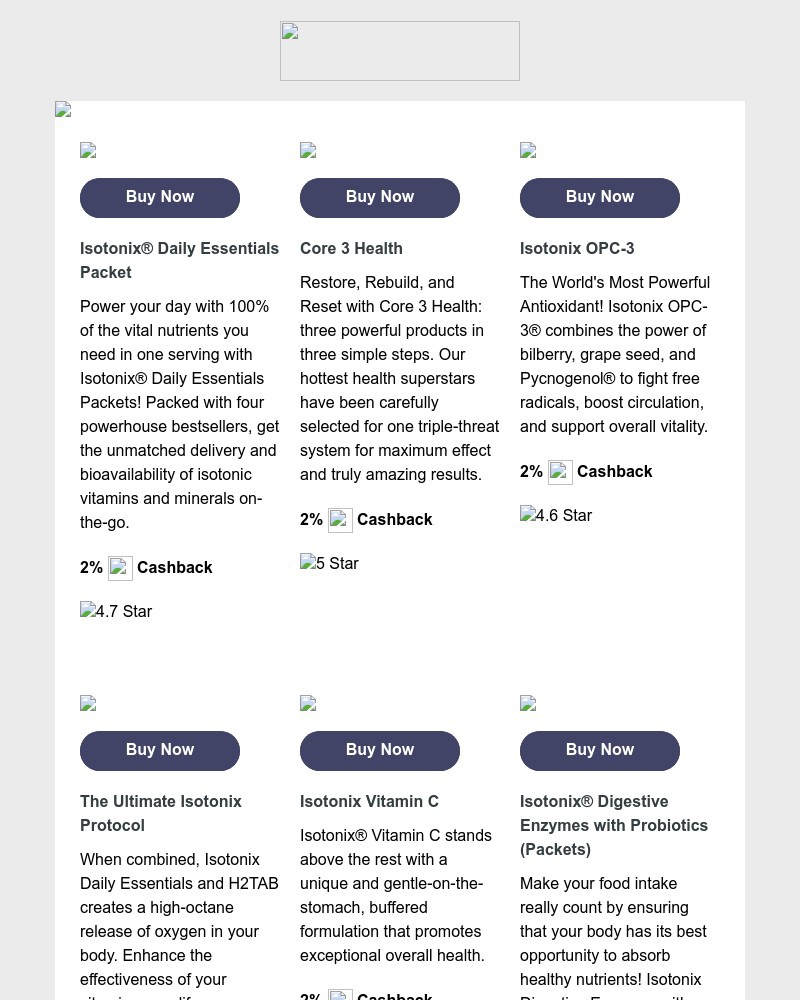Click the Isotonix OPC-3 product image
This screenshot has width=800, height=1000.
pos(528,151)
